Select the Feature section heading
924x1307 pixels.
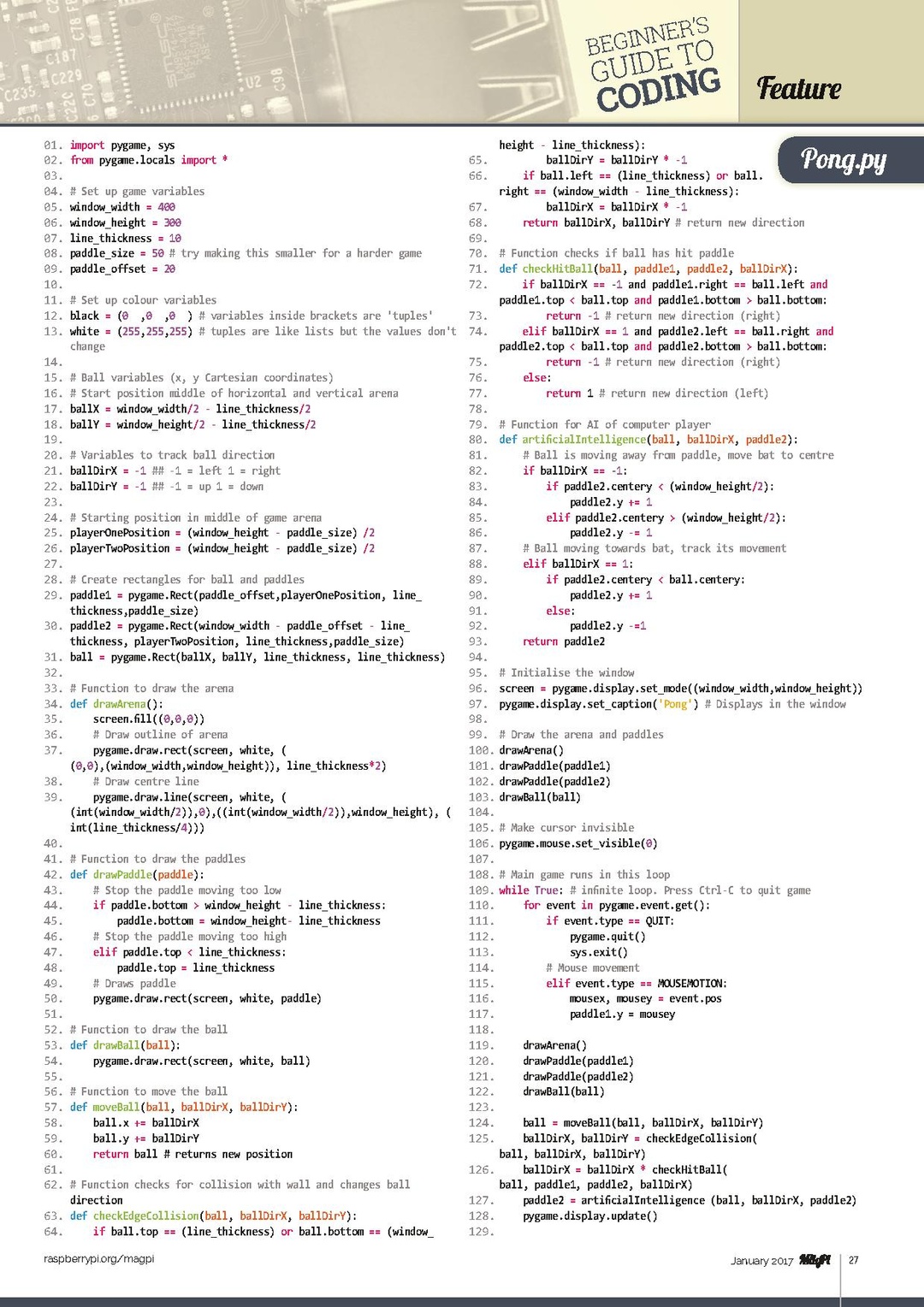[x=798, y=88]
